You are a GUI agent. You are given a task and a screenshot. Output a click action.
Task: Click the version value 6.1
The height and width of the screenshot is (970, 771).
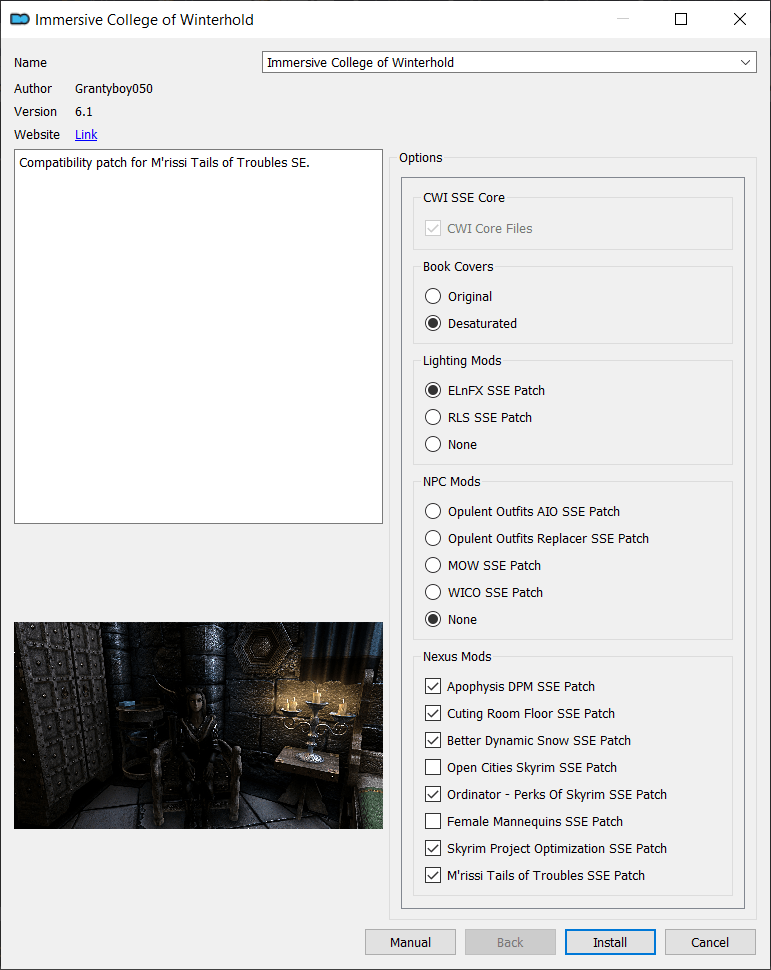pyautogui.click(x=84, y=111)
